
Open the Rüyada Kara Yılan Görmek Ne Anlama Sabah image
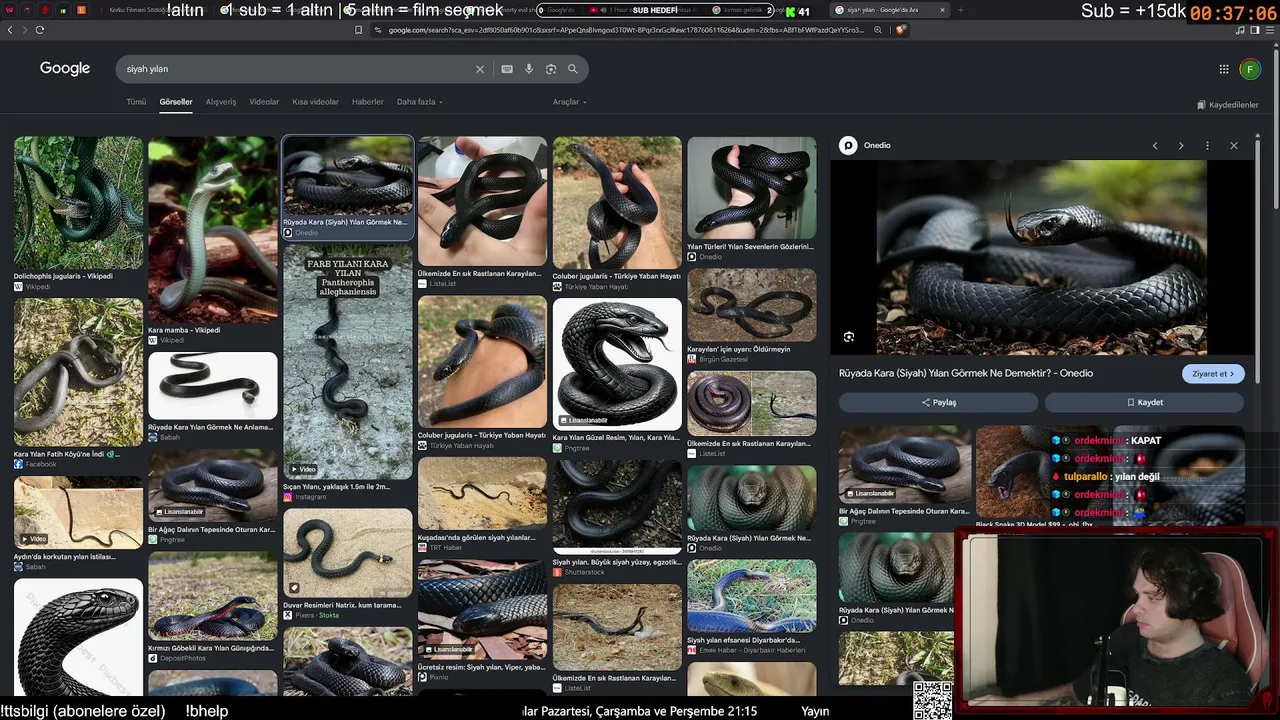(x=213, y=386)
